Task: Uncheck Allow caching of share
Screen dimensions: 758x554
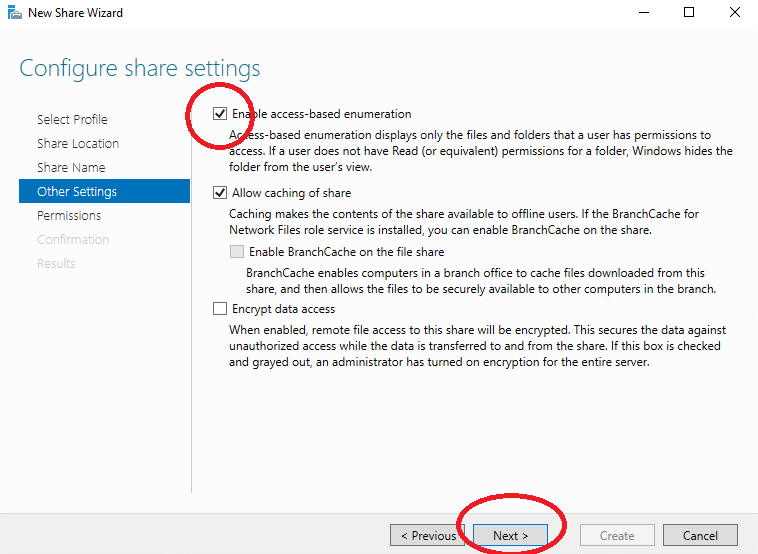Action: [220, 193]
